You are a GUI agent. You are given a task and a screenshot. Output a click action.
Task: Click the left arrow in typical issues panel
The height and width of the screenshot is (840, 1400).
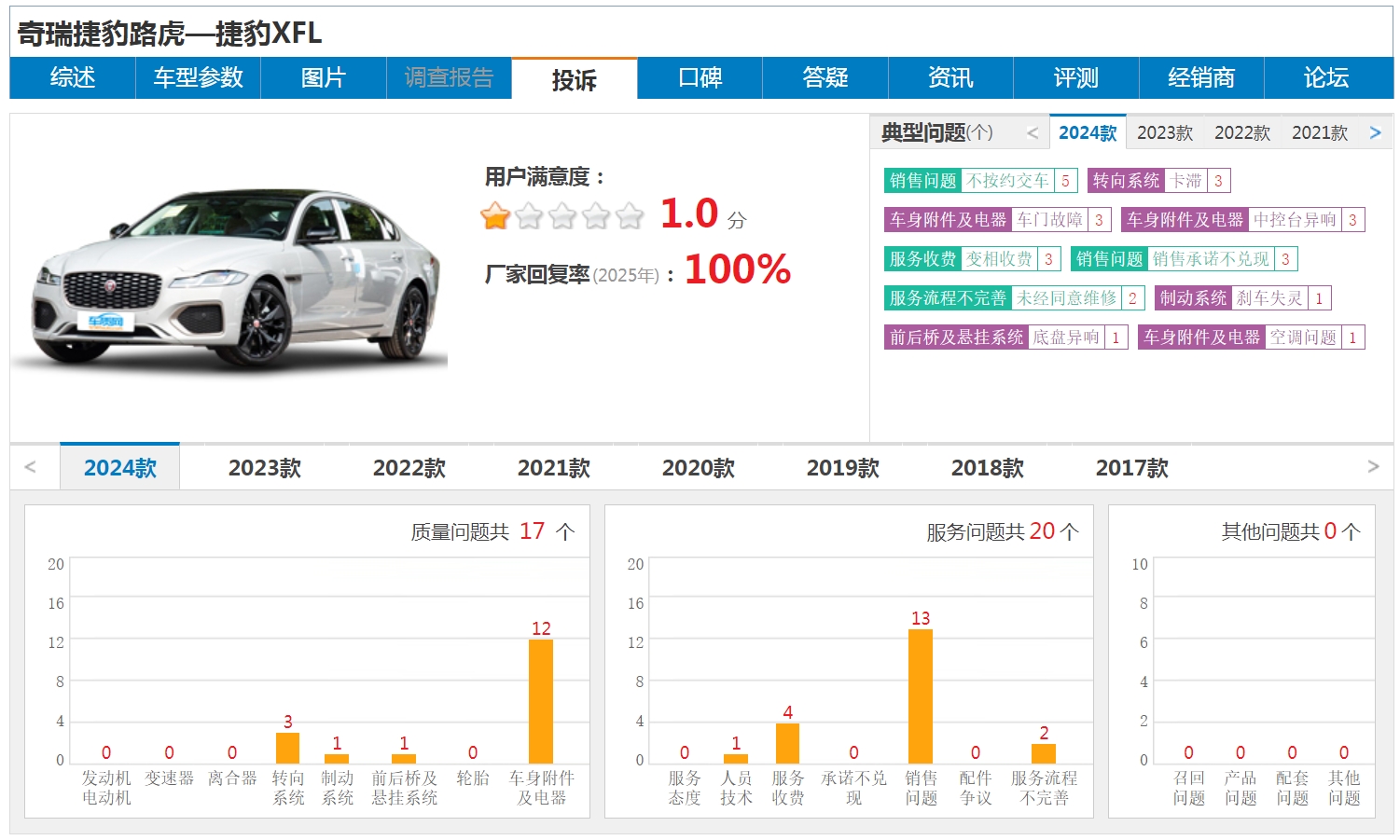[x=1032, y=133]
